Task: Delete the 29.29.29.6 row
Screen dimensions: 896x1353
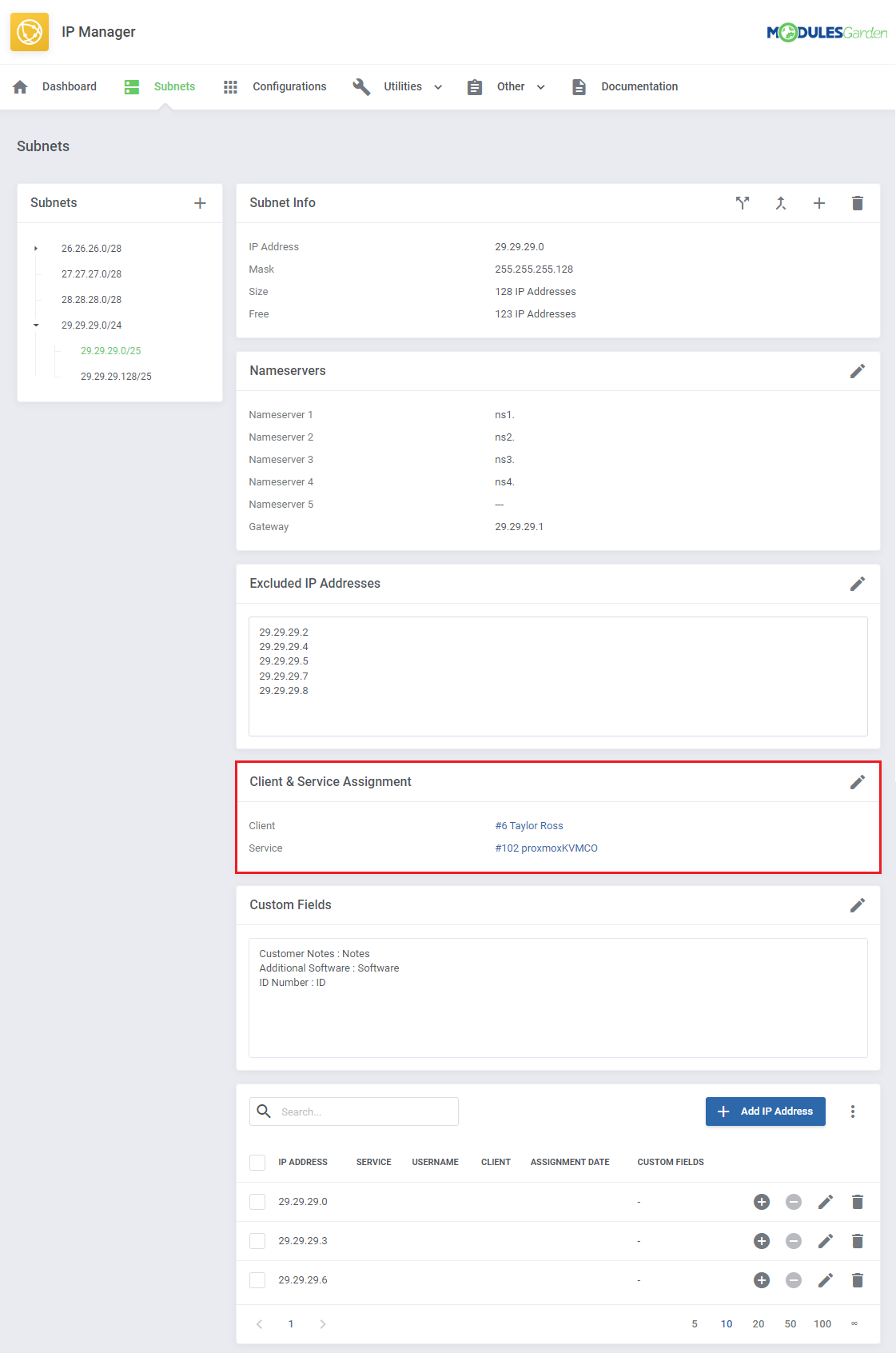Action: coord(858,1280)
